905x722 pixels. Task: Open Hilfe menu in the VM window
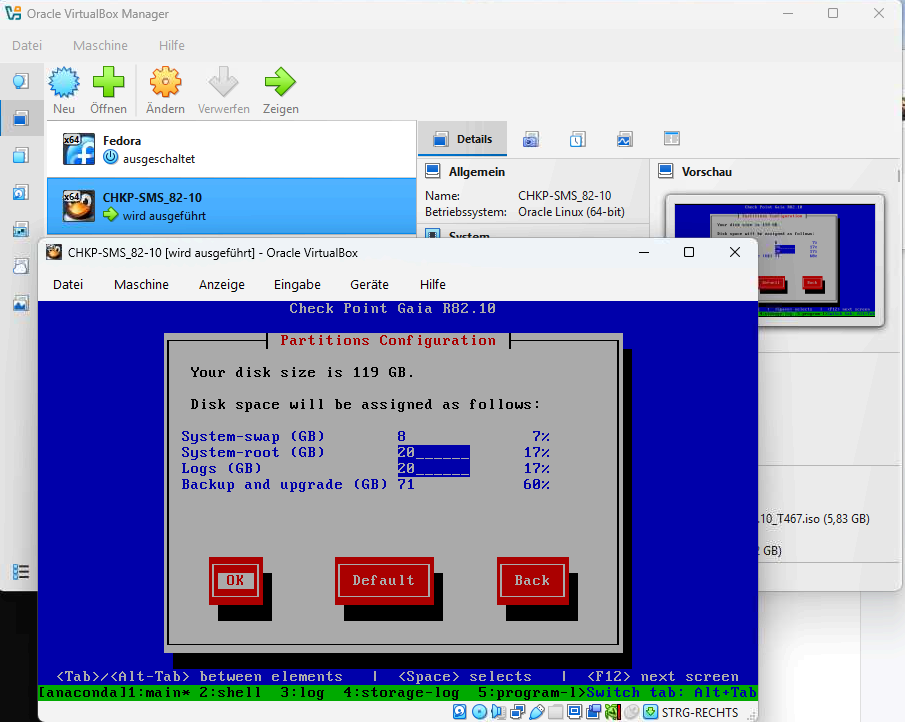coord(433,285)
